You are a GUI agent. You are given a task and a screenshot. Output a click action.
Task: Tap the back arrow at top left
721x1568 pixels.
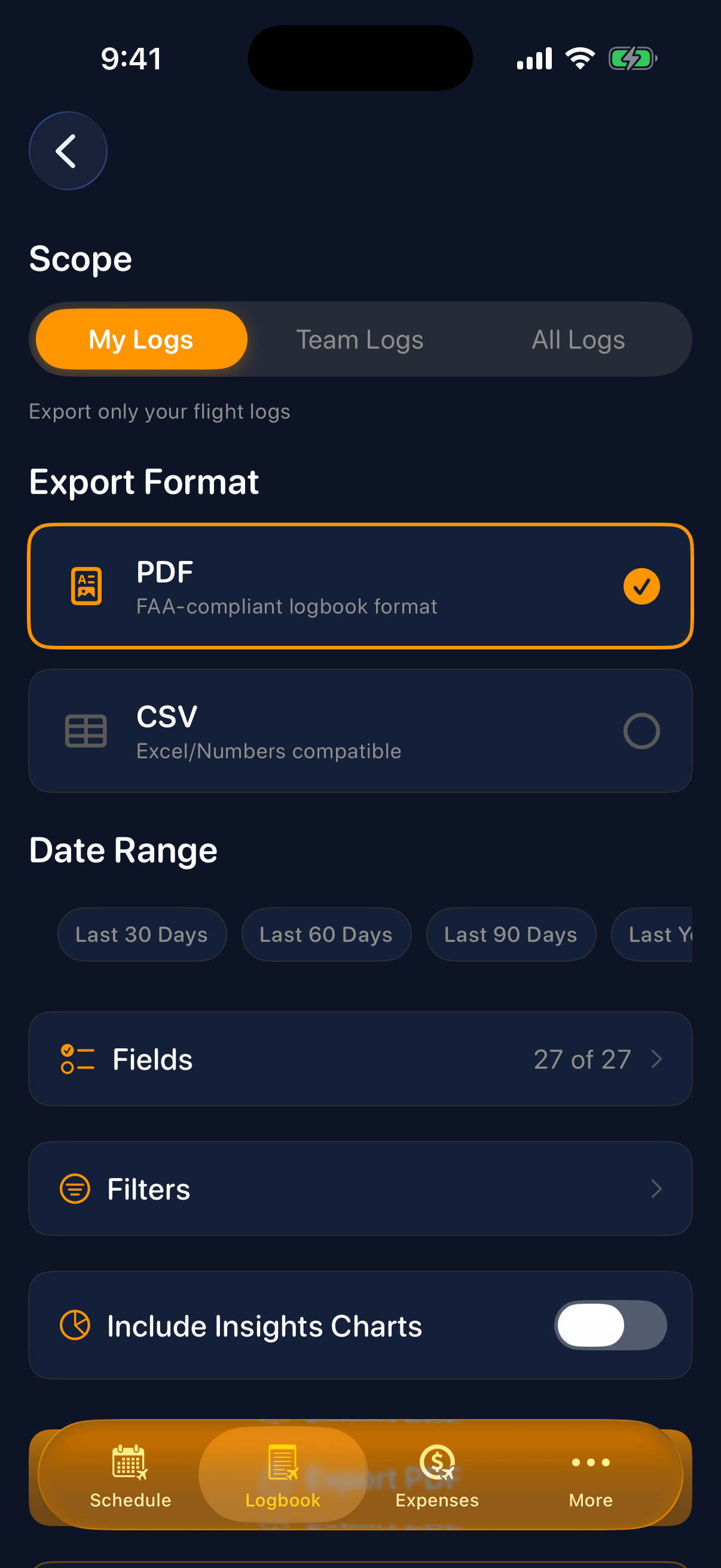point(68,150)
